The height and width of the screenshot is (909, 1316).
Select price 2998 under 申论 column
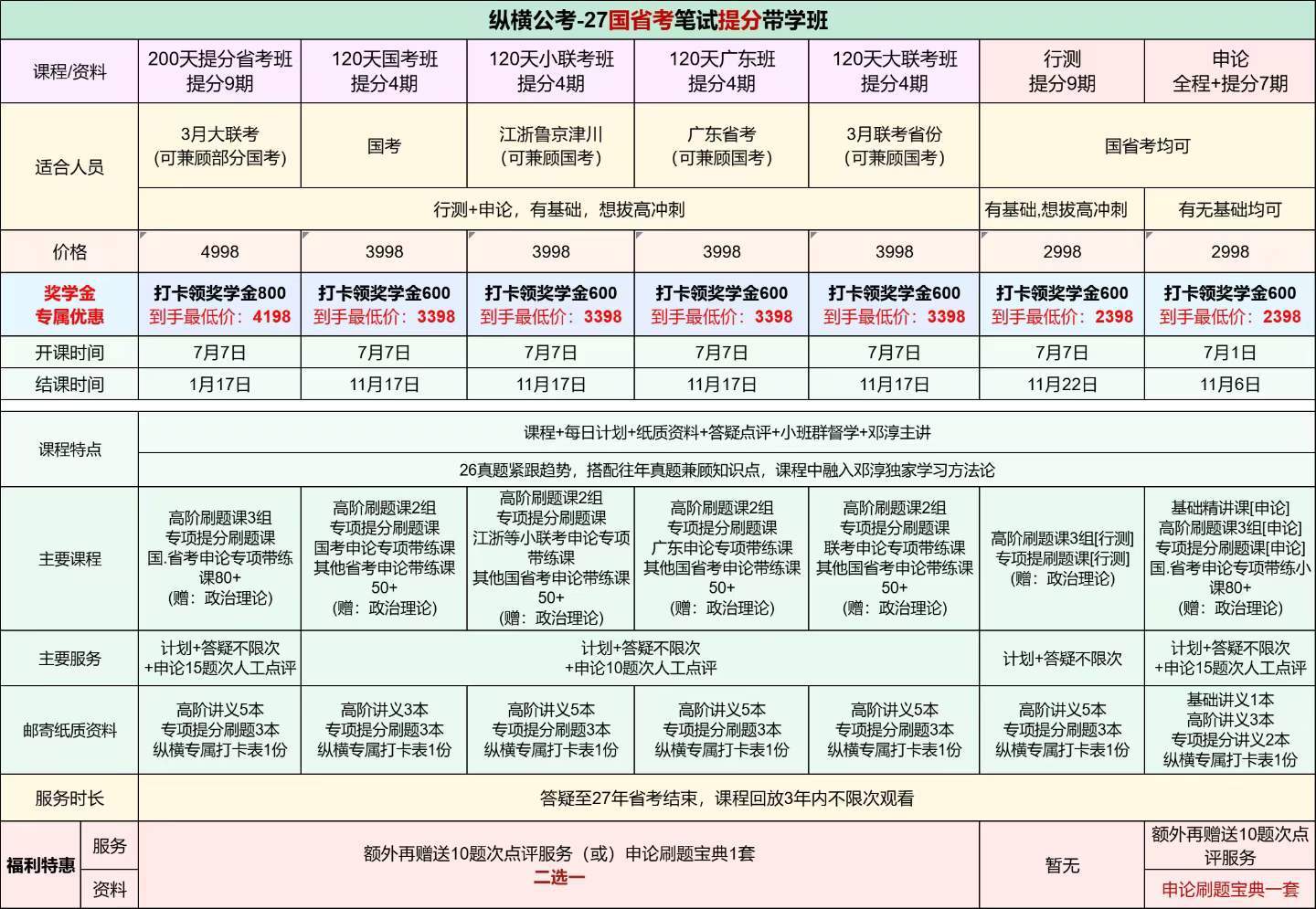pyautogui.click(x=1230, y=251)
